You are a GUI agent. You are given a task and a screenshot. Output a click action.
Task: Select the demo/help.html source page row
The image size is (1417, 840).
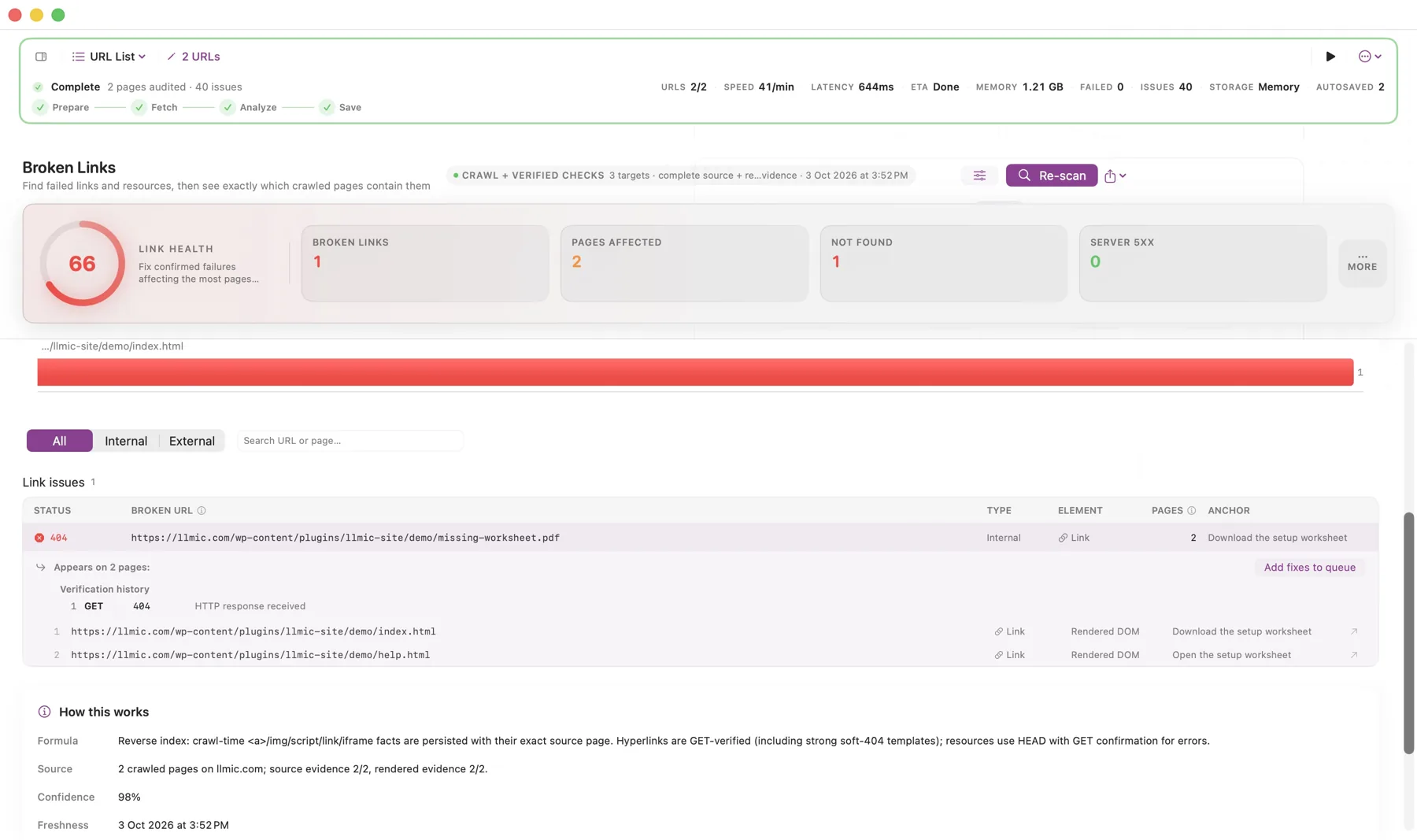(x=701, y=655)
